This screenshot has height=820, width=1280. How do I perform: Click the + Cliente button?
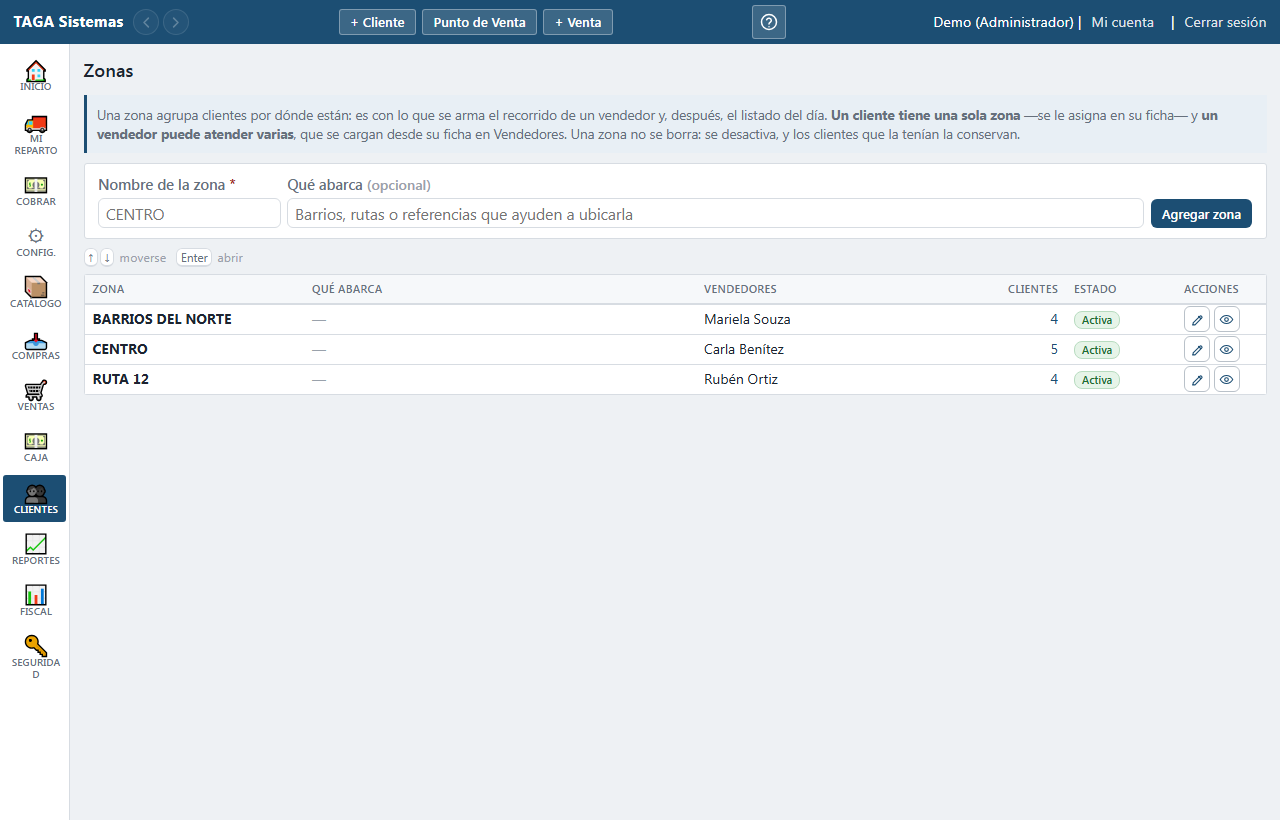click(x=377, y=22)
